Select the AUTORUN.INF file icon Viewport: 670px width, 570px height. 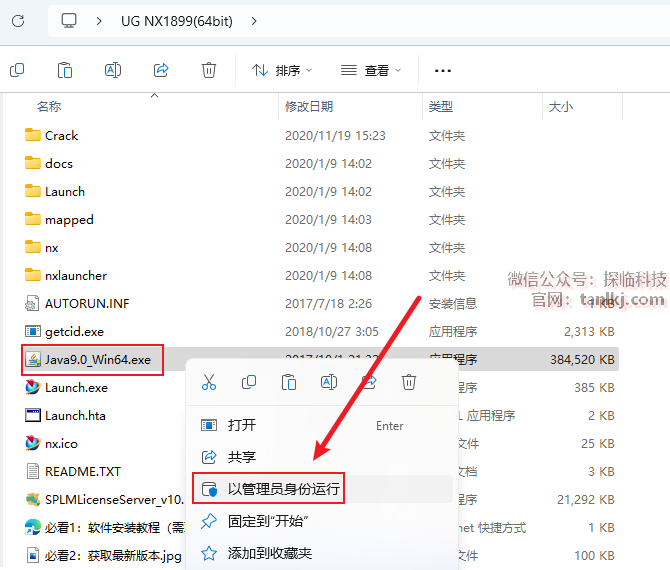(33, 303)
